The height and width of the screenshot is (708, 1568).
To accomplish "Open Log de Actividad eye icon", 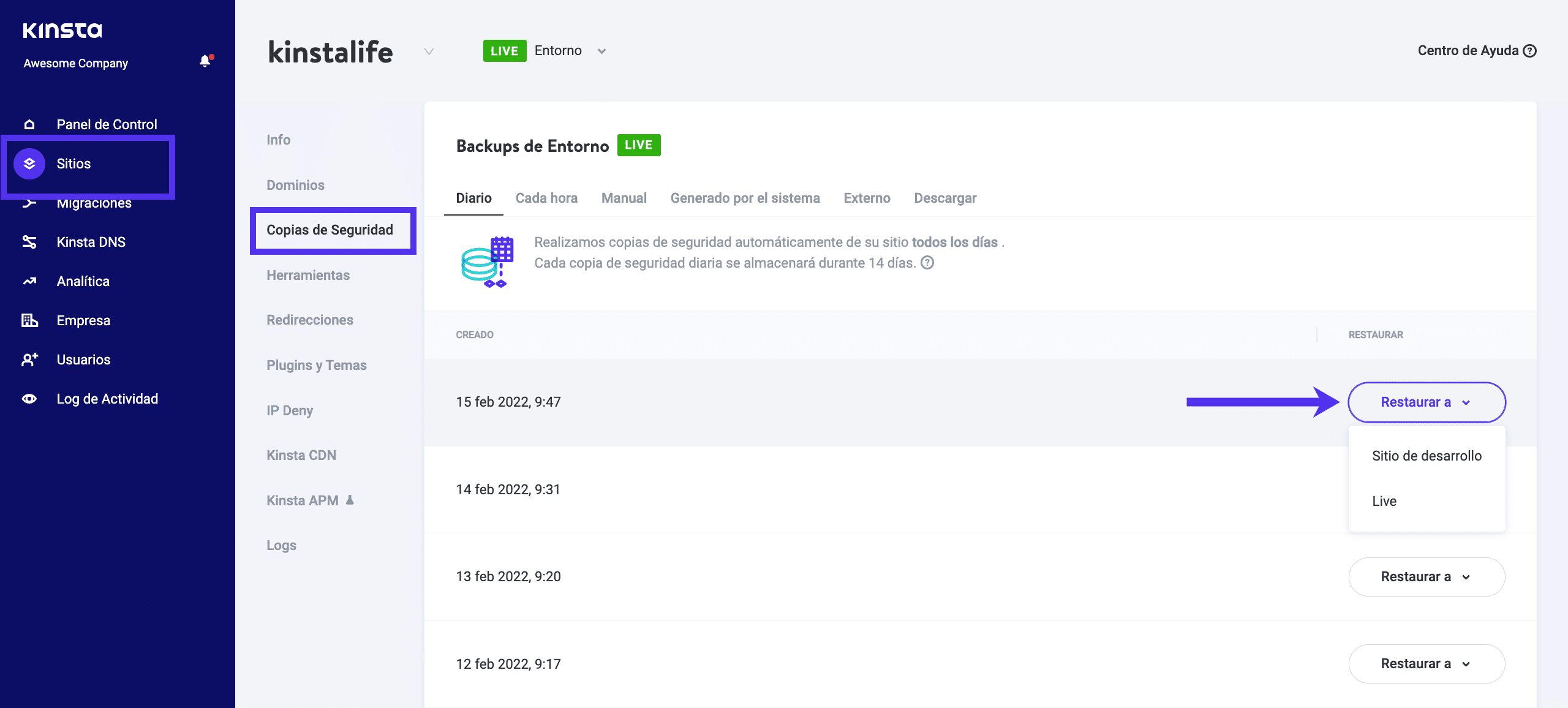I will click(x=29, y=398).
